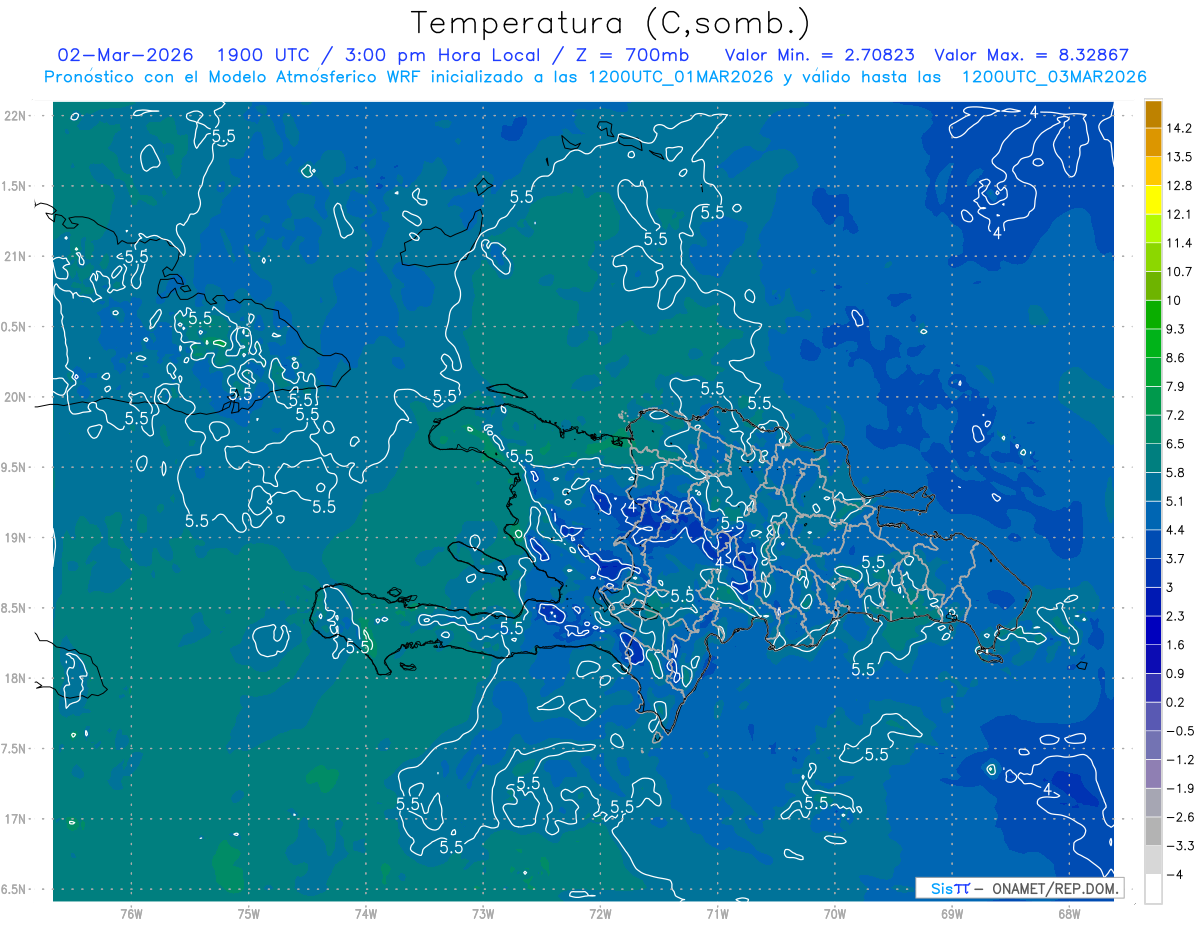Pick teal swatch between 6.5 and 5.8
Screen dimensions: 1200x927
click(1153, 458)
